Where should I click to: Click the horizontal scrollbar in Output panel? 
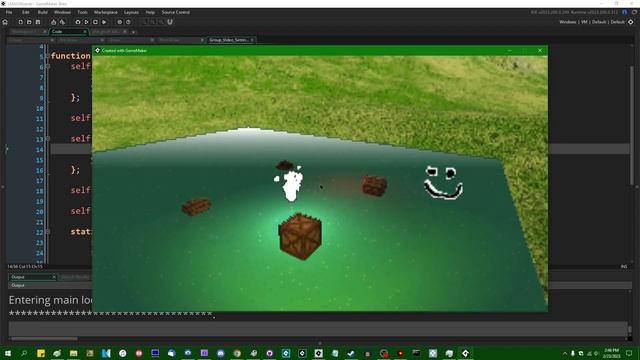pyautogui.click(x=44, y=338)
